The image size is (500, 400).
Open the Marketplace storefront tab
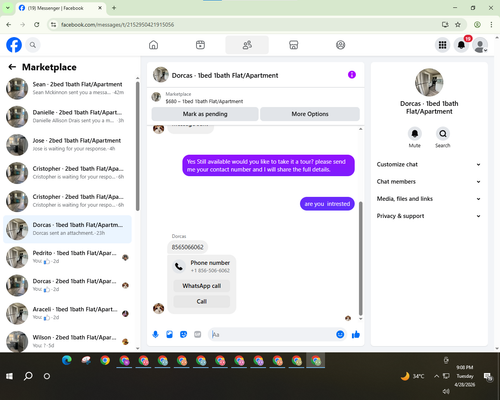pyautogui.click(x=293, y=45)
